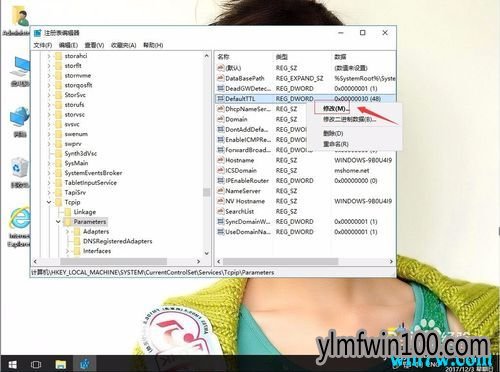
Task: Click the 名称 column header
Action: (x=244, y=57)
